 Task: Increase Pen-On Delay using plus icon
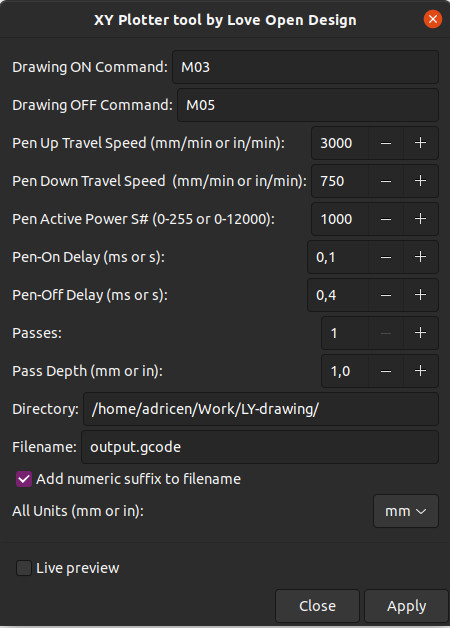420,257
